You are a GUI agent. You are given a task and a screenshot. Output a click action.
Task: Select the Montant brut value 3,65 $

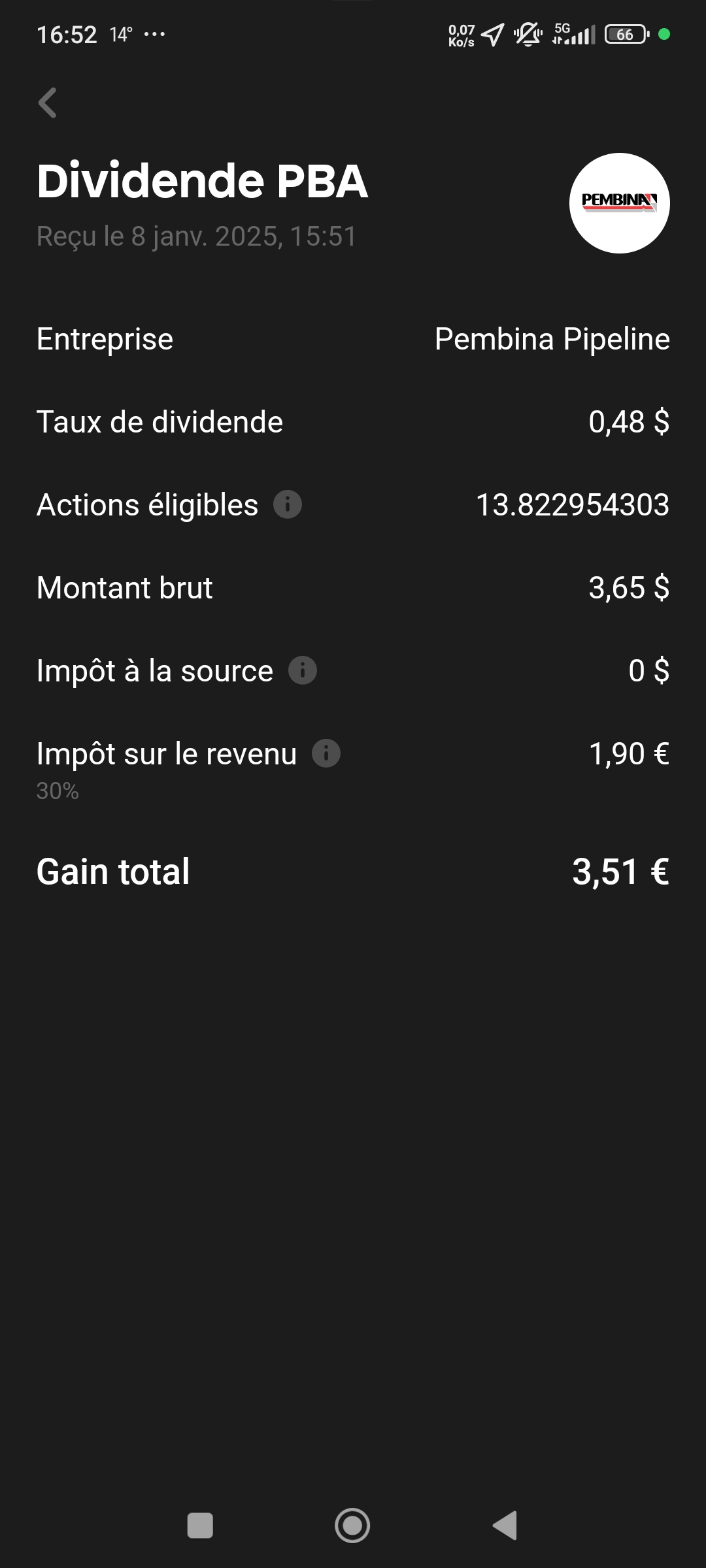tap(629, 587)
